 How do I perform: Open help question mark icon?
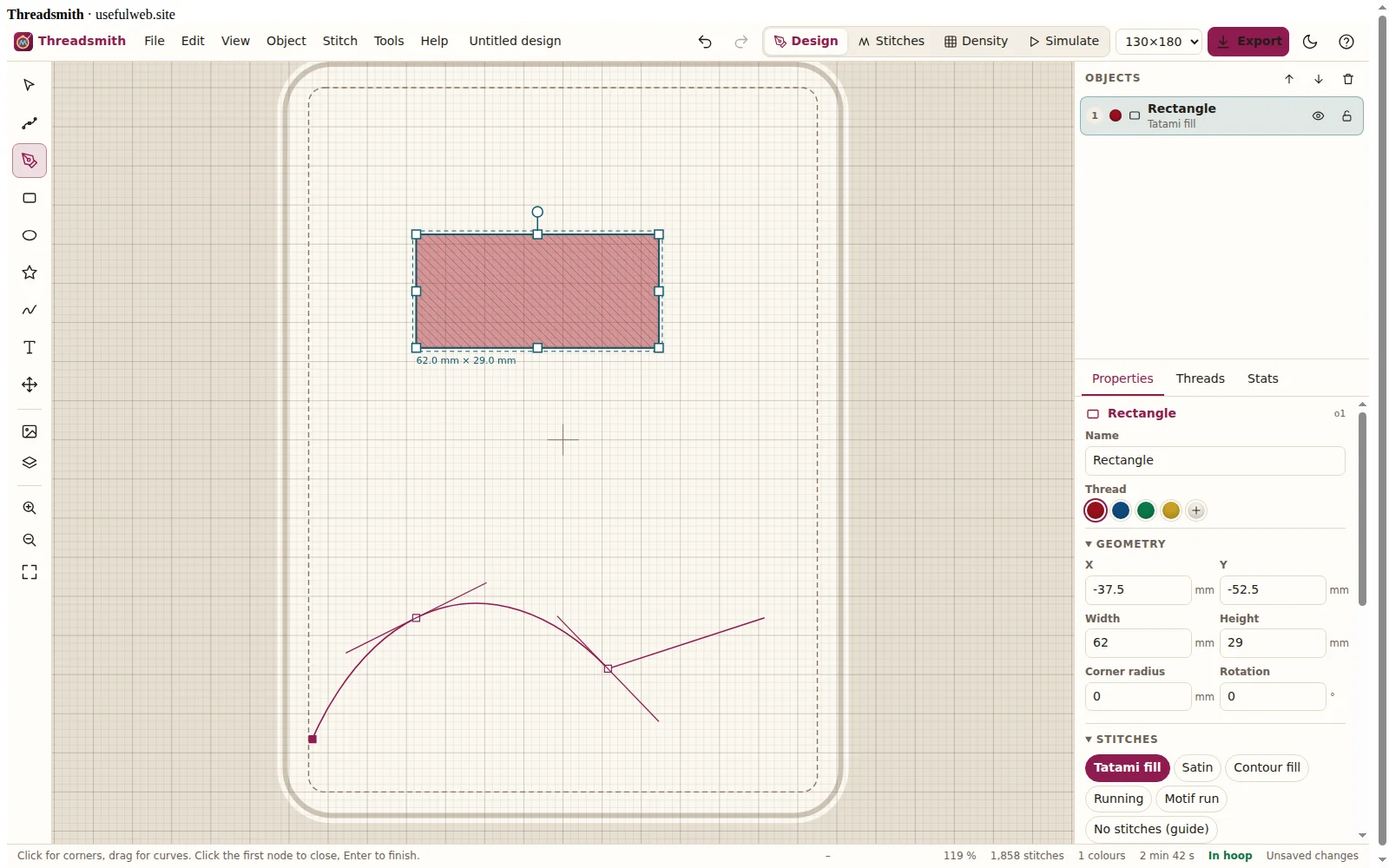1346,42
